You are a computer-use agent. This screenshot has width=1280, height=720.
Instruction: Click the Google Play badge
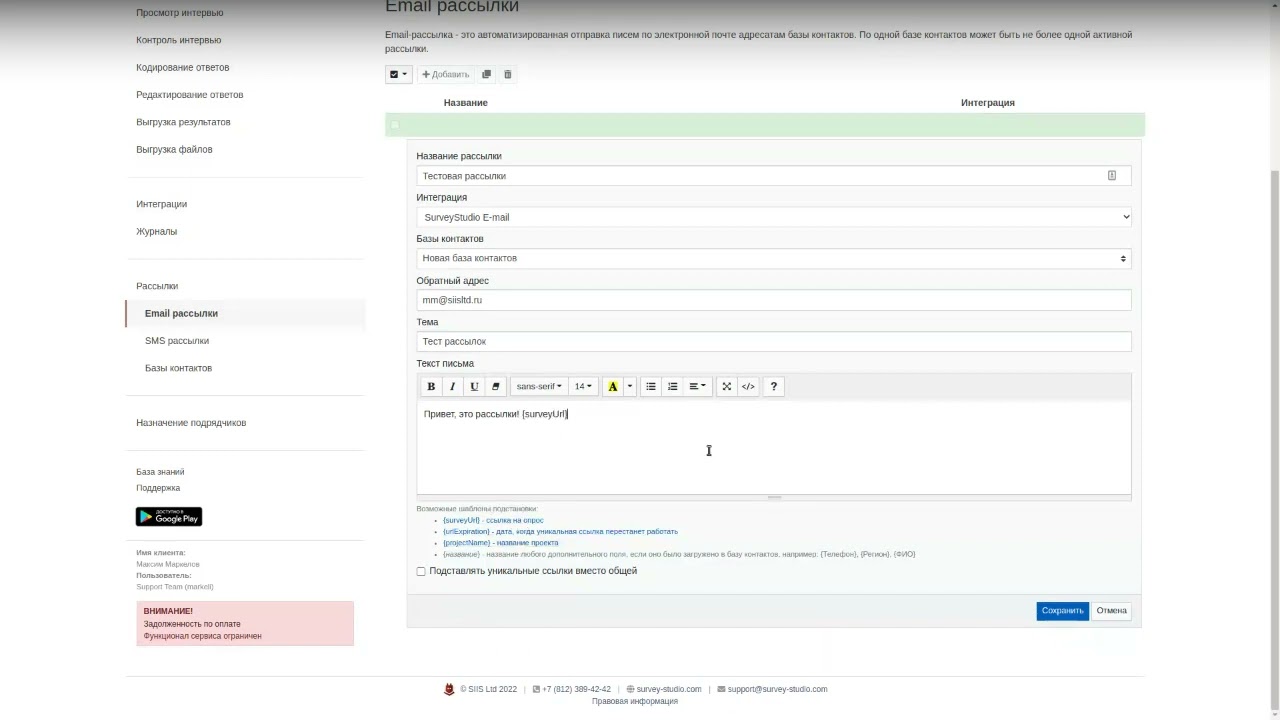[x=169, y=517]
